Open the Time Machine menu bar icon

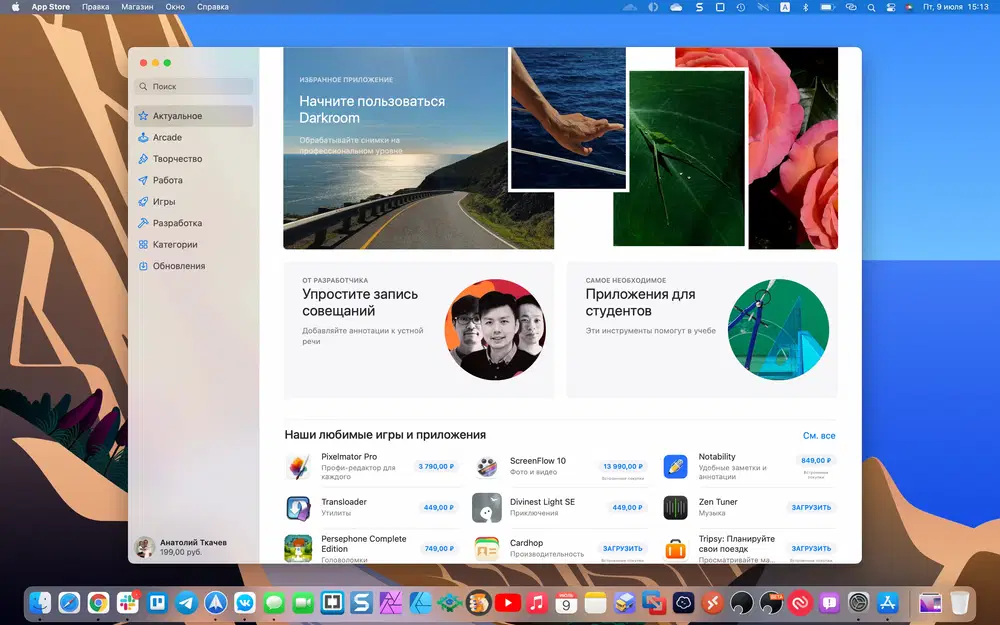tap(740, 7)
